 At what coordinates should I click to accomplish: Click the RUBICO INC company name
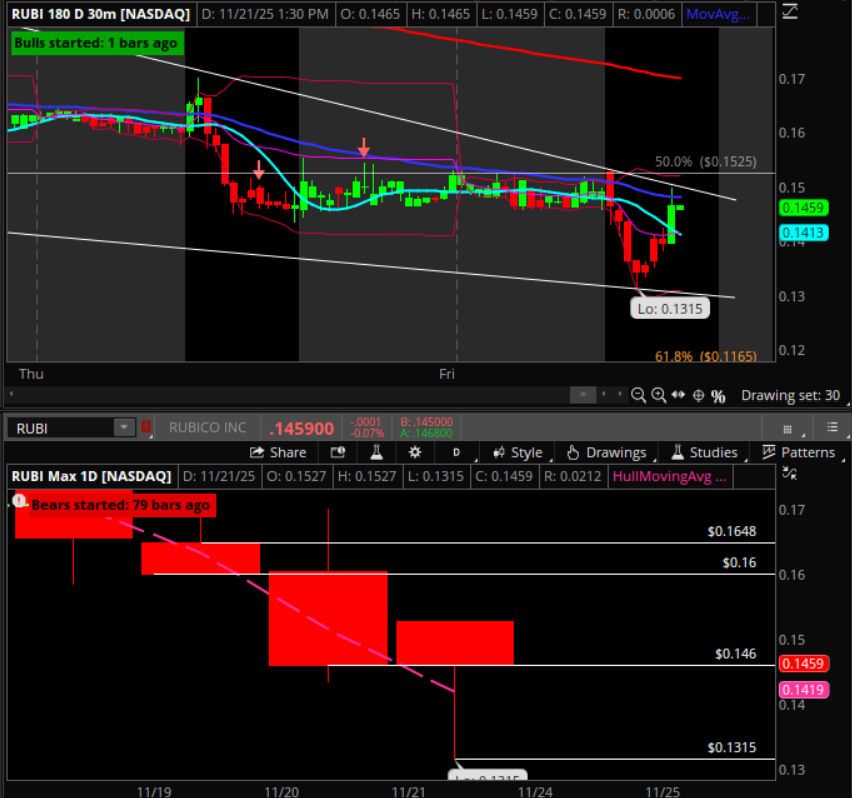pyautogui.click(x=208, y=428)
